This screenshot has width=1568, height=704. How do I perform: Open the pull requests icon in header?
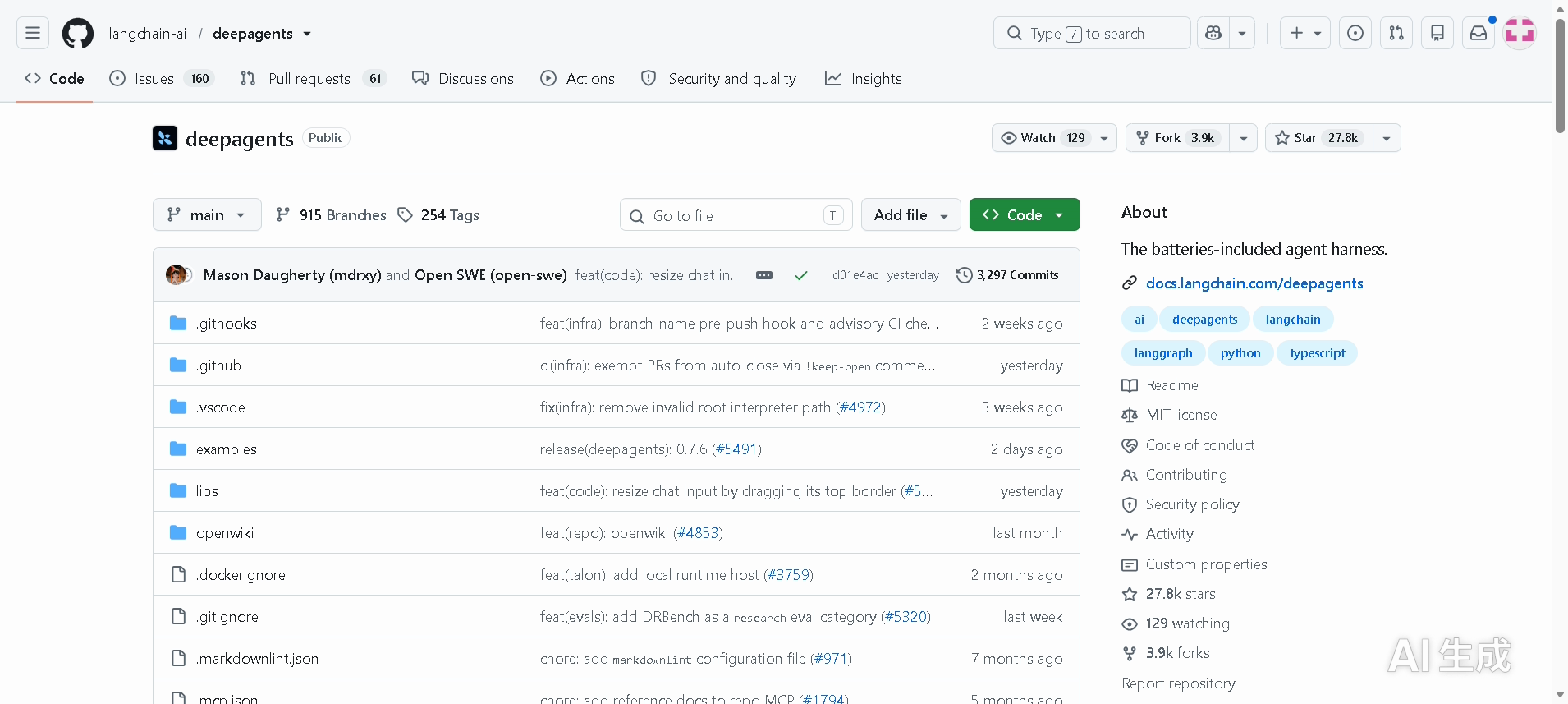1396,33
